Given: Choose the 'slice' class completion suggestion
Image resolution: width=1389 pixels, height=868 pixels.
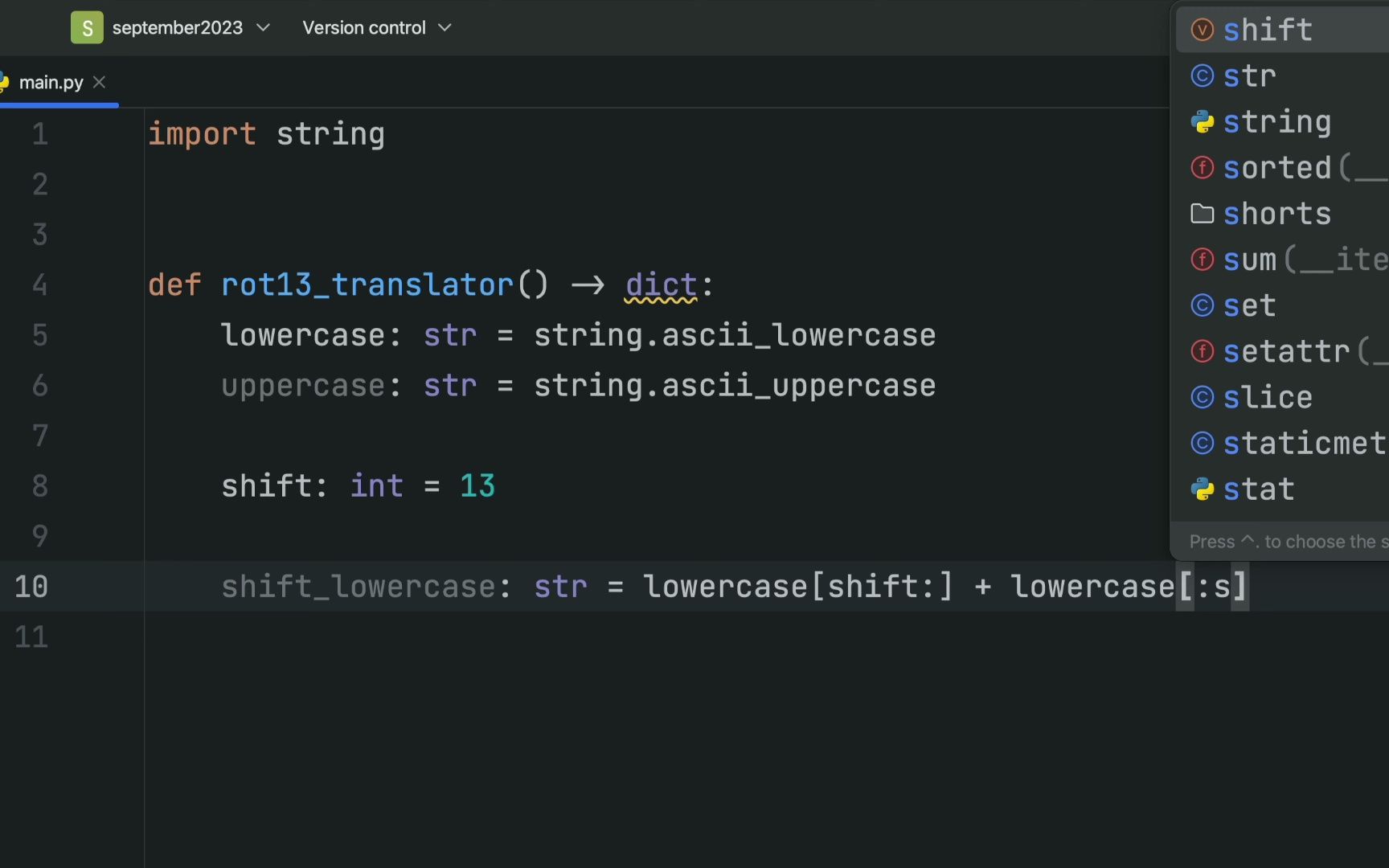Looking at the screenshot, I should coord(1282,396).
